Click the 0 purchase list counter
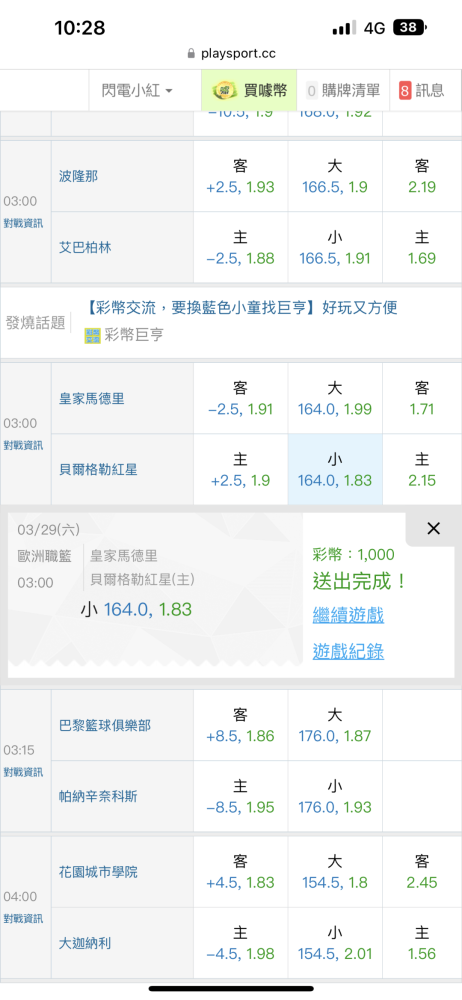 click(312, 91)
